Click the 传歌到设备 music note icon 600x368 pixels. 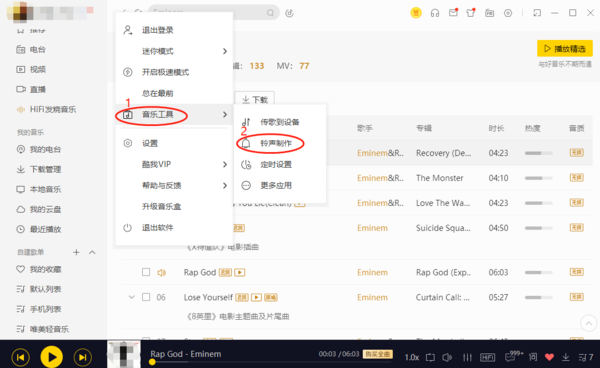[246, 122]
